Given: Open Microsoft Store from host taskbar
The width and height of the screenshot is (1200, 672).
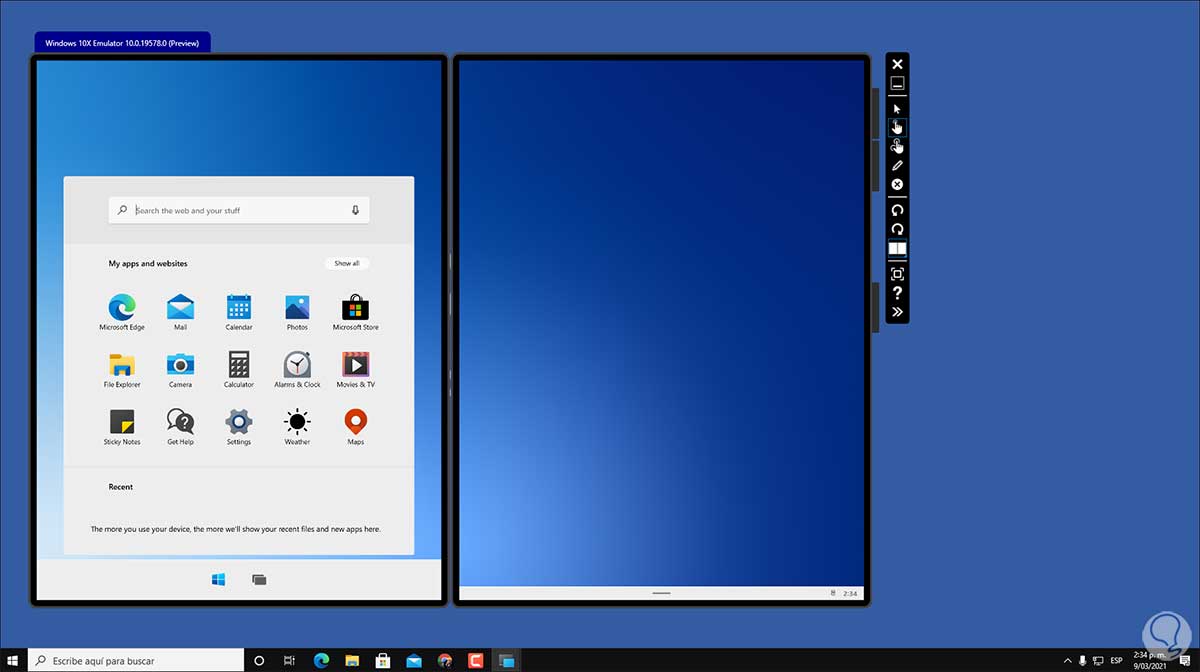Looking at the screenshot, I should (383, 660).
